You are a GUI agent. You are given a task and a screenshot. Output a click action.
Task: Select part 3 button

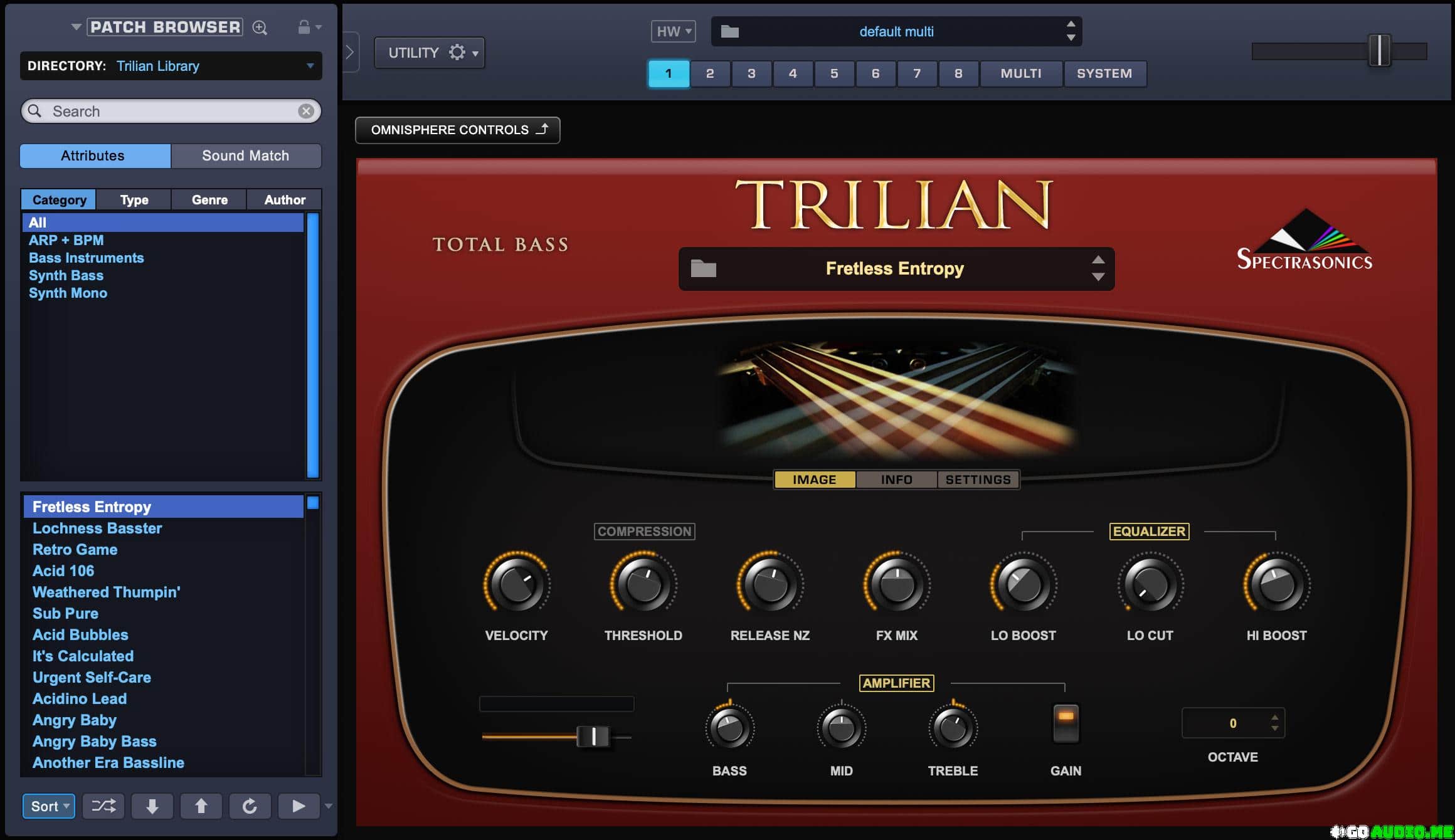click(751, 73)
